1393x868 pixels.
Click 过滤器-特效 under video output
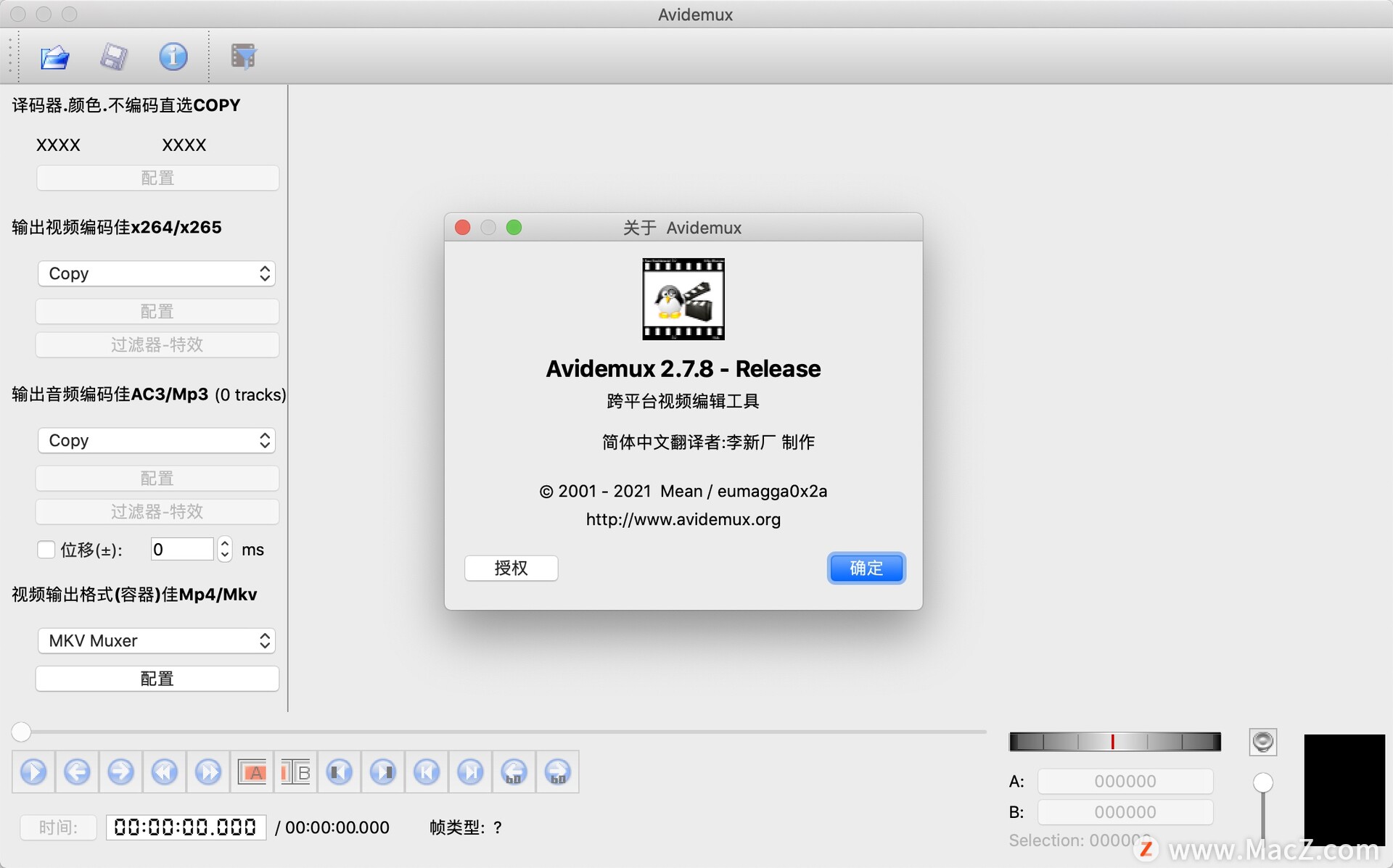(157, 344)
